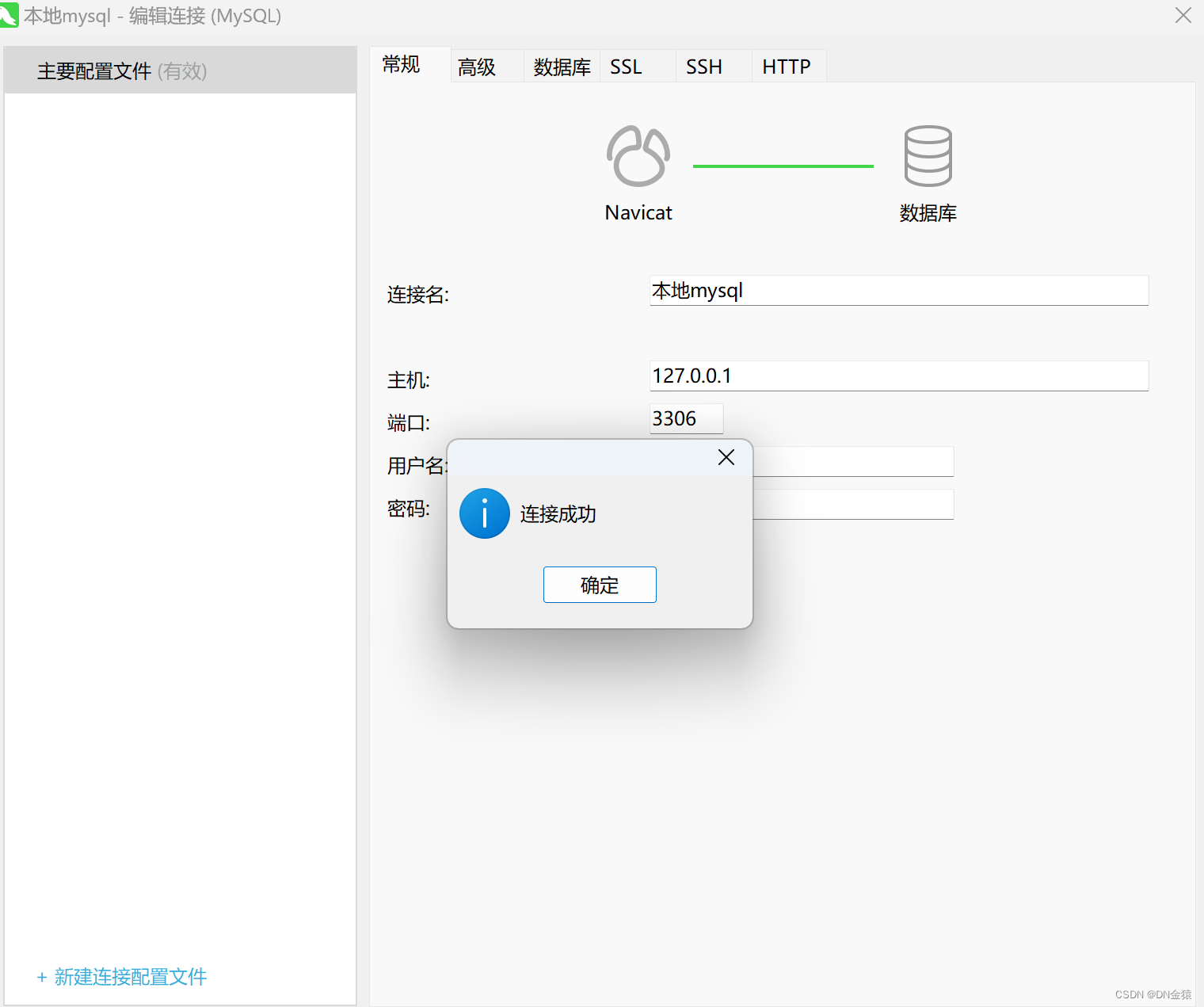Image resolution: width=1204 pixels, height=1007 pixels.
Task: Click the 用户名: label
Action: pos(417,466)
